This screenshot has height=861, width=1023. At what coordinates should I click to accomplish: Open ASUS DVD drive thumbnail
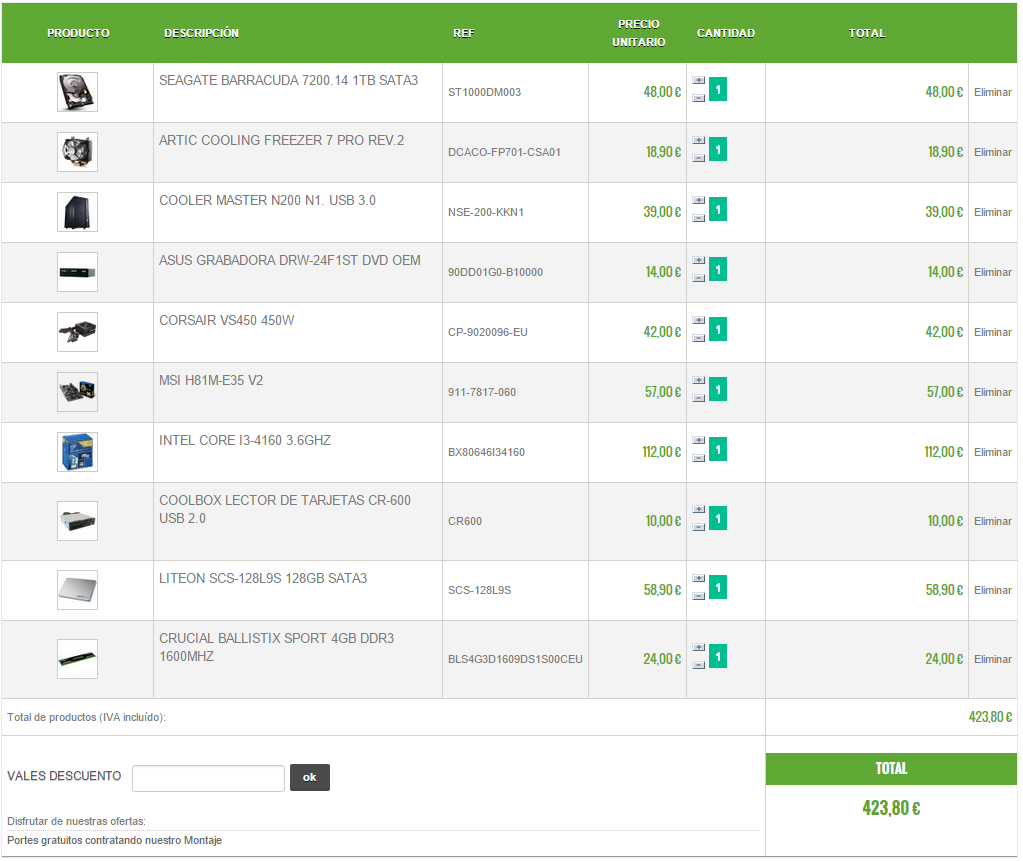(x=78, y=272)
